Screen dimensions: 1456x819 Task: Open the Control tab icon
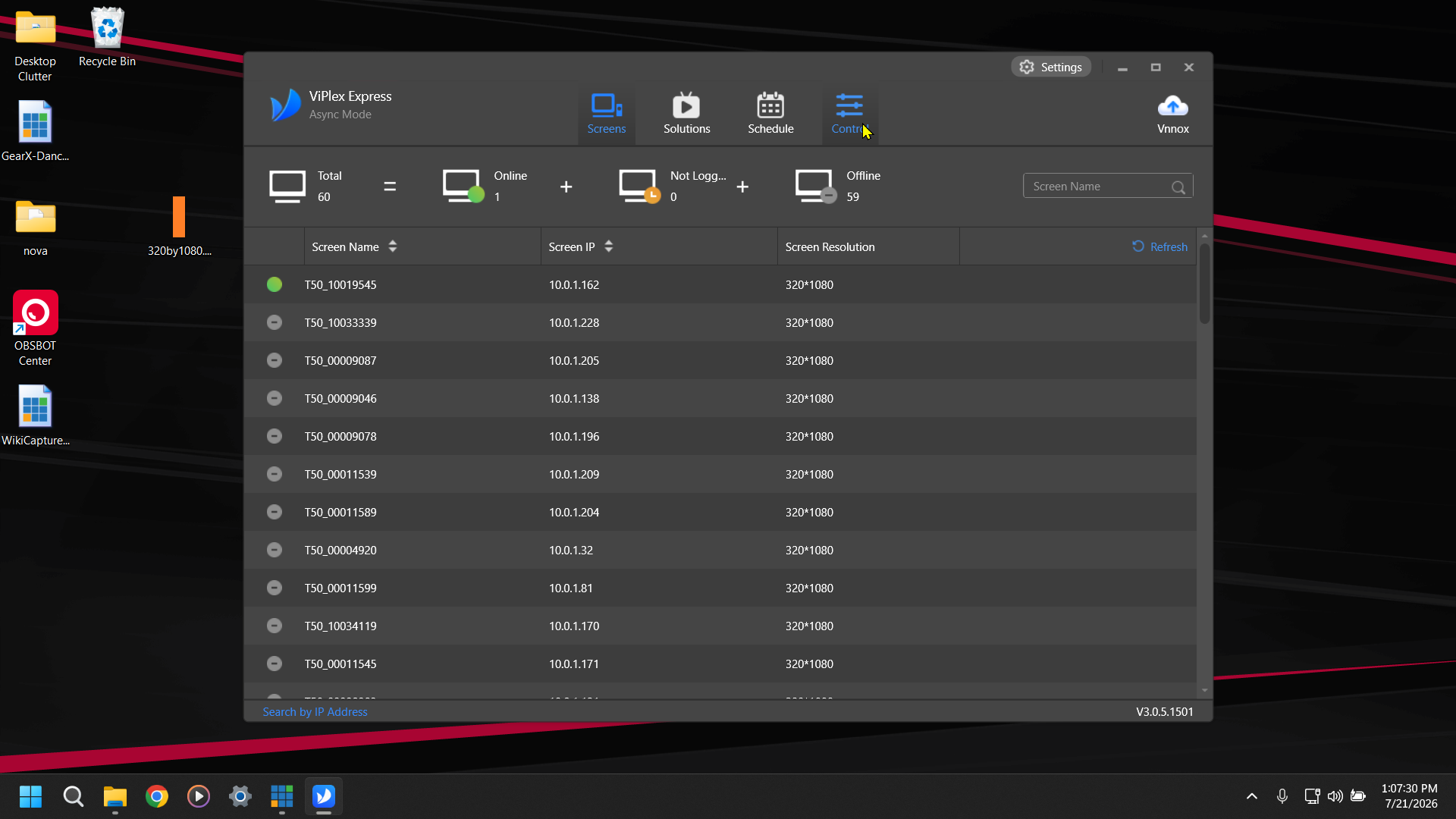(x=849, y=105)
